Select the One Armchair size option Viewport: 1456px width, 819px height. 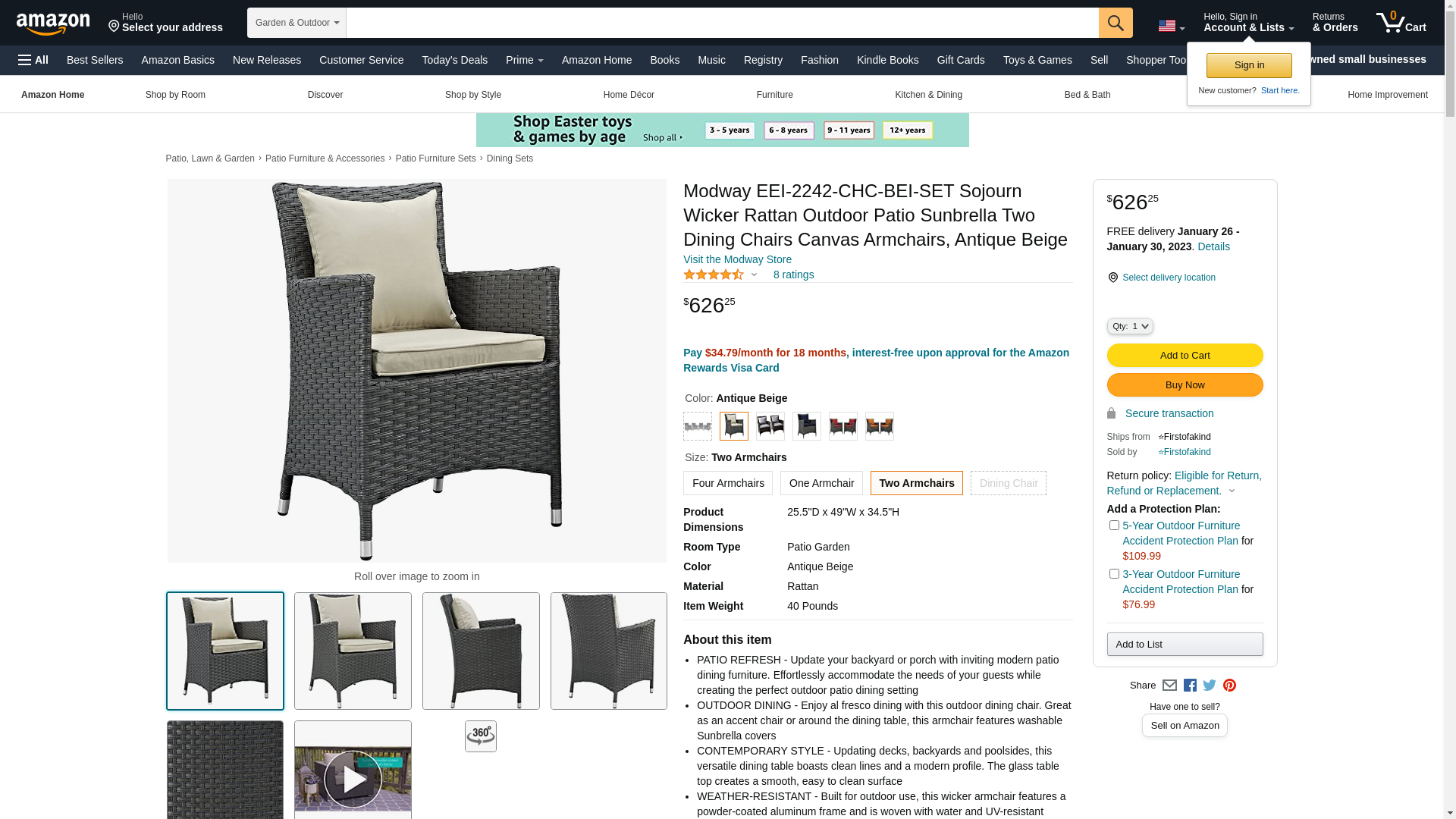821,483
